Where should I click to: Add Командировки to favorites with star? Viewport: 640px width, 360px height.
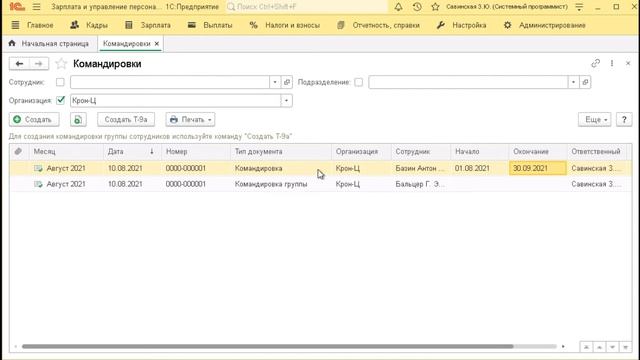point(61,64)
